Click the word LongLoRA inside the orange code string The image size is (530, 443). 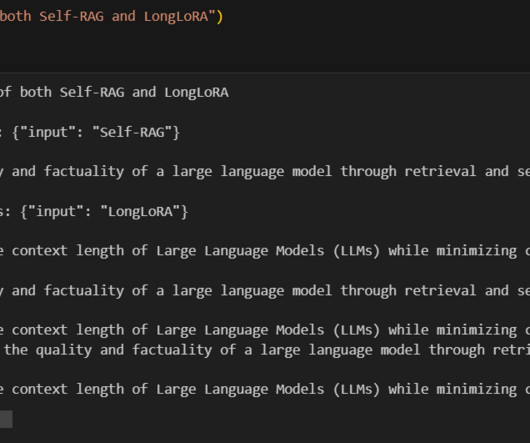(x=176, y=16)
